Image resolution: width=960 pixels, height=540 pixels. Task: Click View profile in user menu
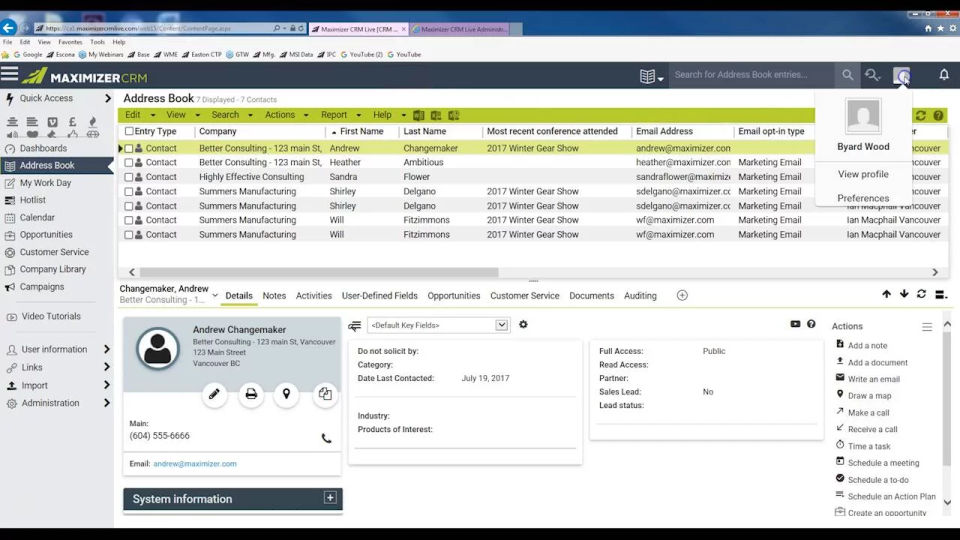pos(863,174)
